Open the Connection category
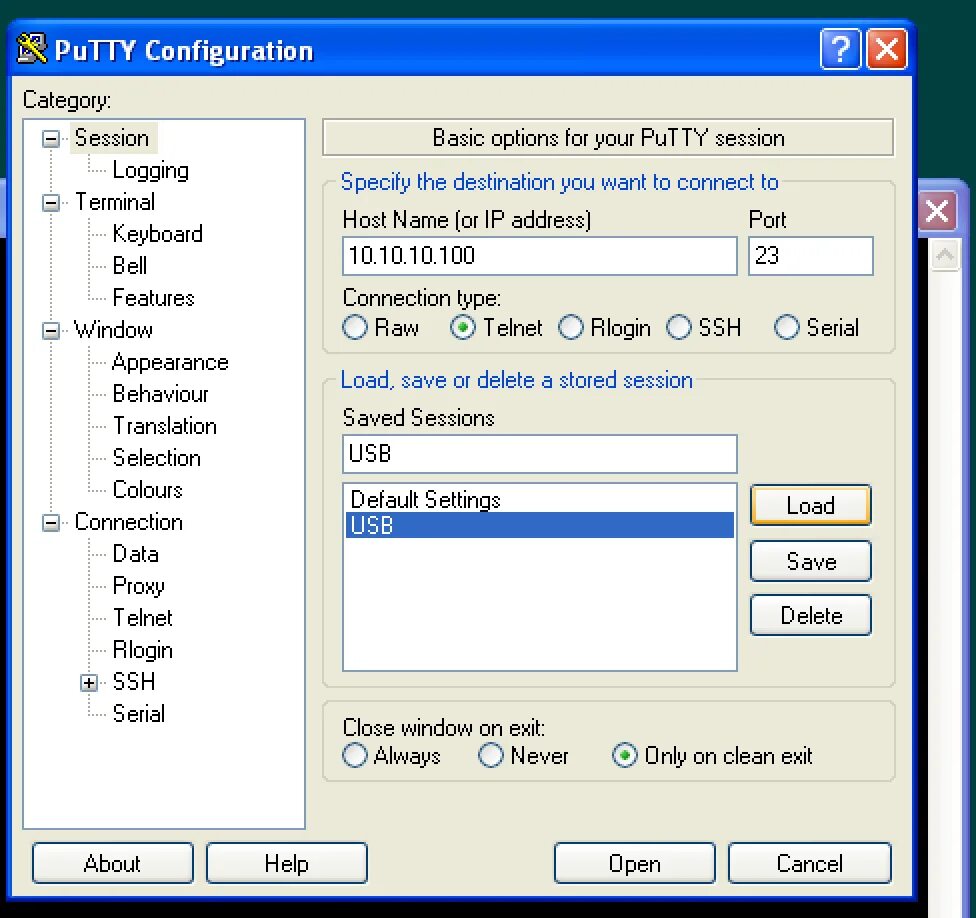Screen dimensions: 976x918 coord(129,522)
